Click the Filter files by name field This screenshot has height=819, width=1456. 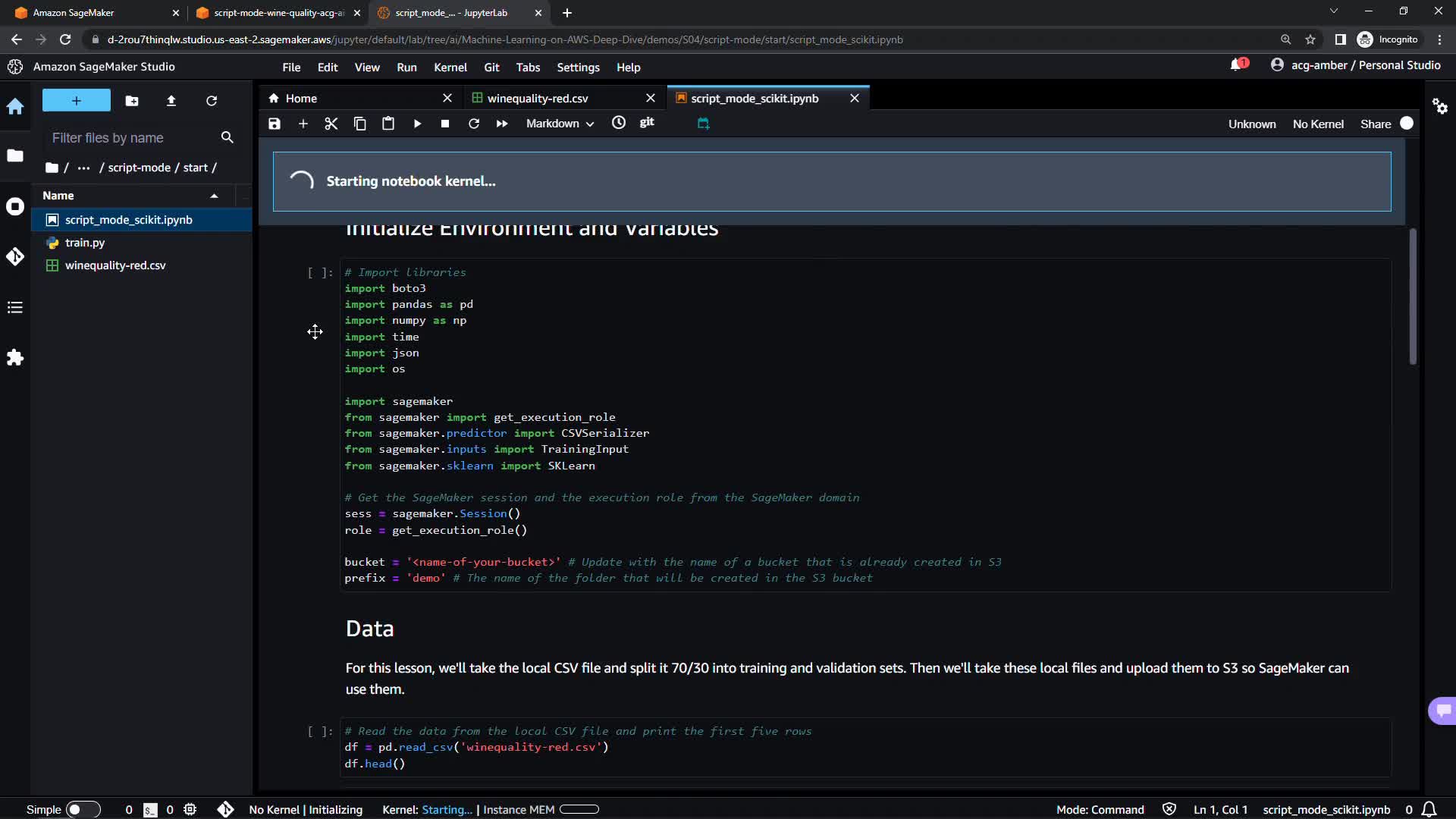(x=133, y=138)
